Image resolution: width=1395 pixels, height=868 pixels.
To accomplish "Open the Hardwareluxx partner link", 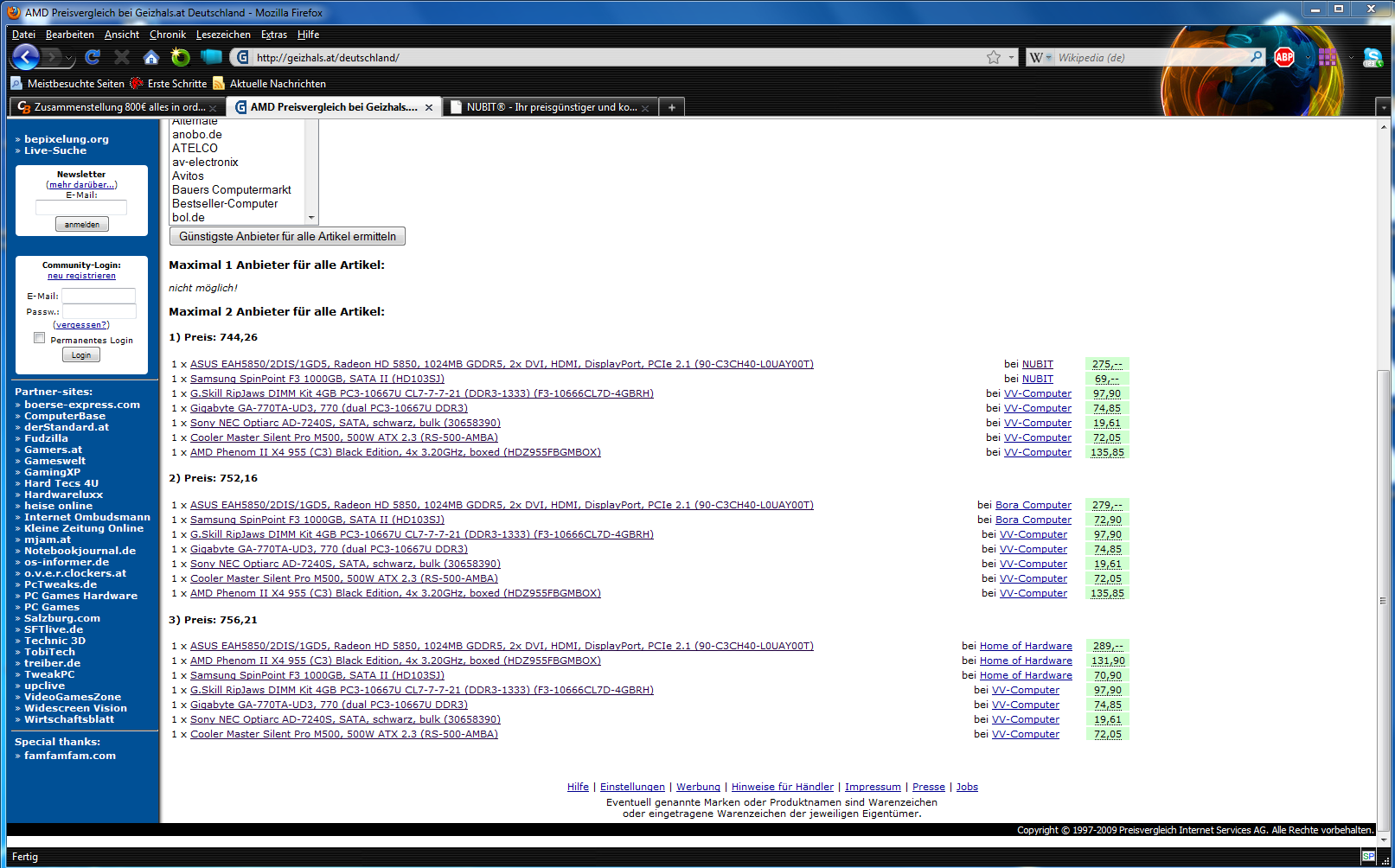I will (63, 495).
